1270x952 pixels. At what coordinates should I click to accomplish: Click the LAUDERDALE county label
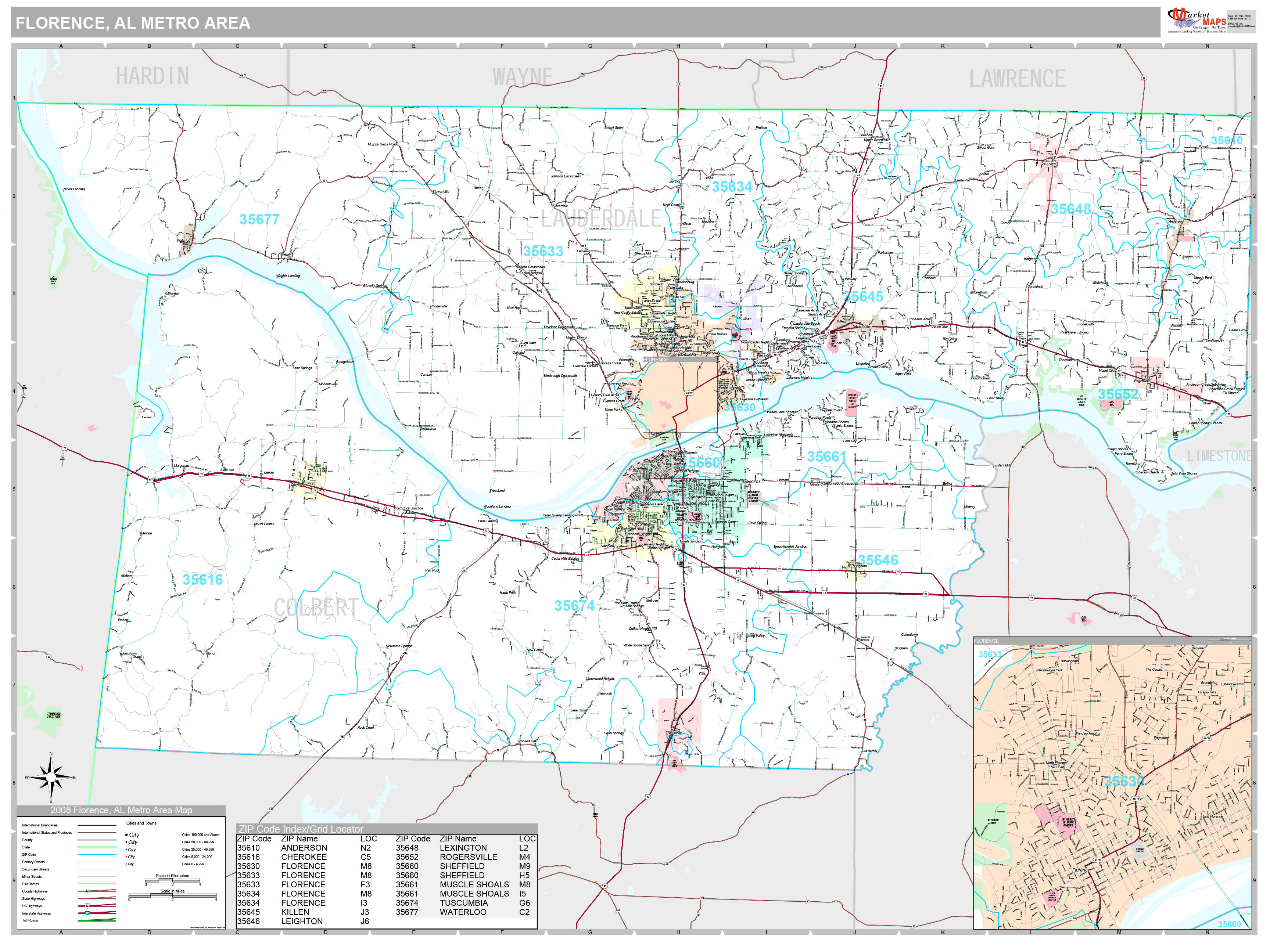pyautogui.click(x=600, y=218)
